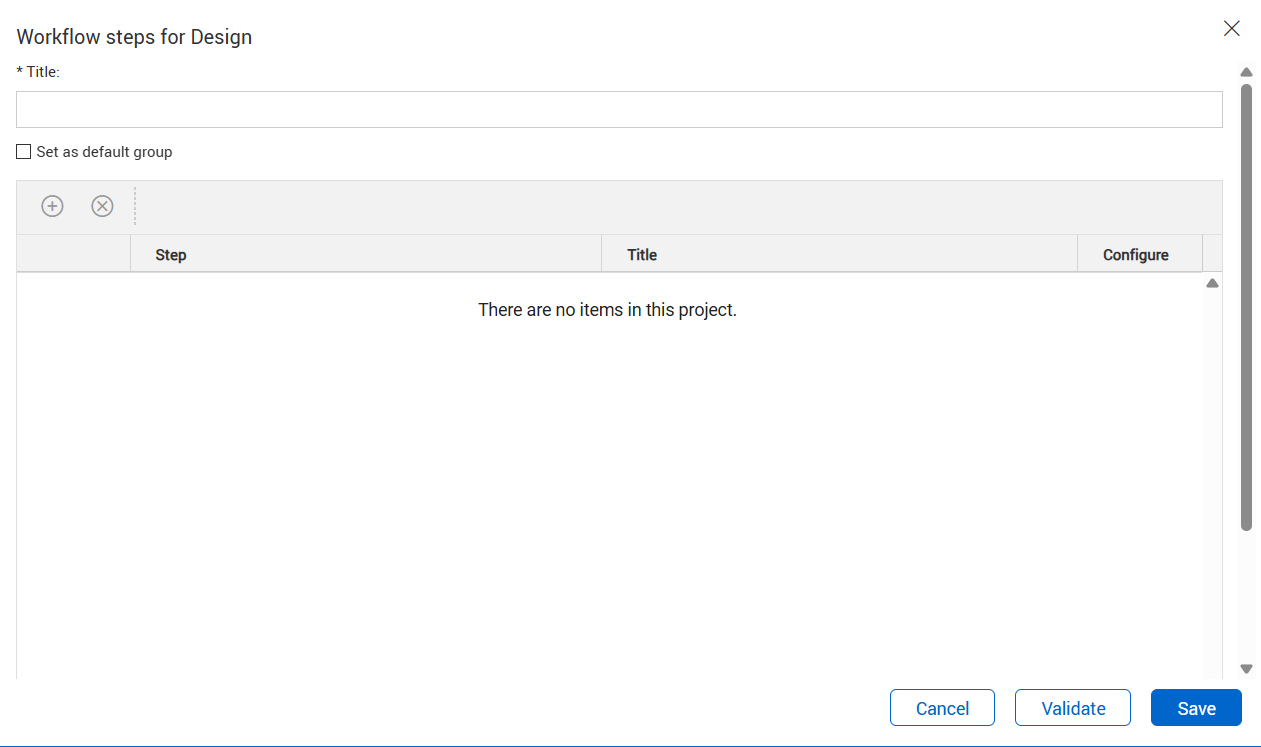Click the steps table scroll-up arrow
This screenshot has height=747, width=1261.
tap(1212, 284)
